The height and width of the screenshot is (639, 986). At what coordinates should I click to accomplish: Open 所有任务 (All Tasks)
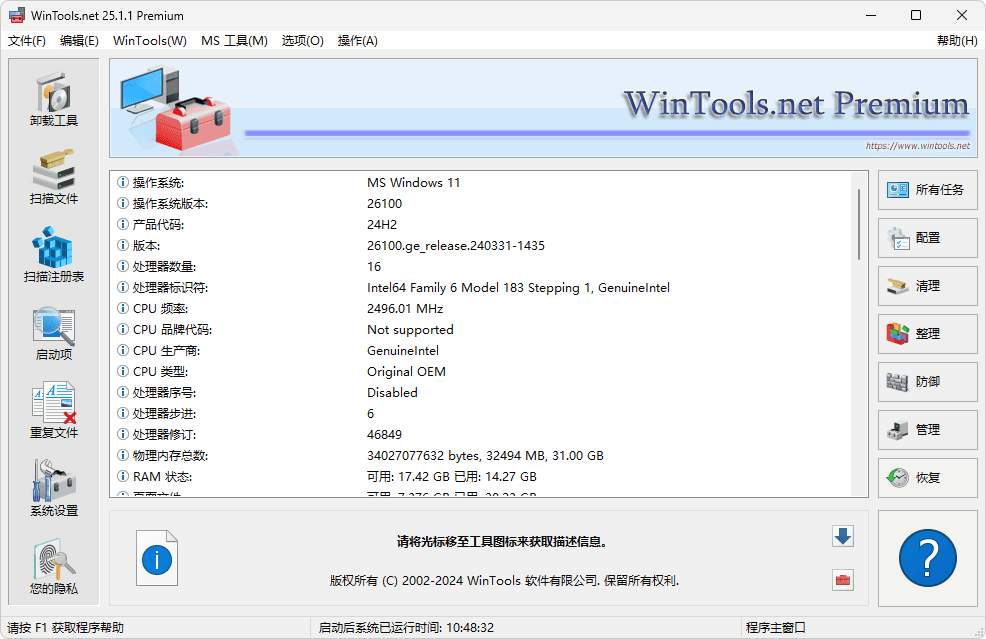tap(928, 190)
